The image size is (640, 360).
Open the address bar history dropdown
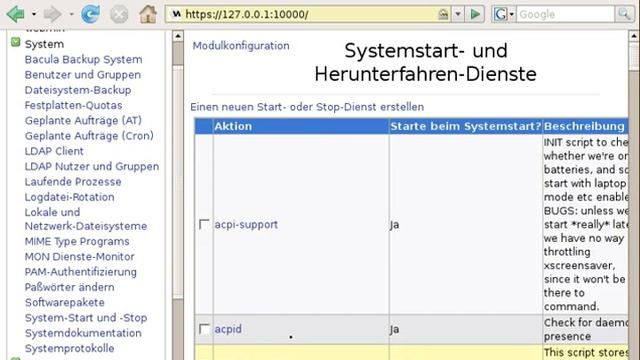point(458,14)
